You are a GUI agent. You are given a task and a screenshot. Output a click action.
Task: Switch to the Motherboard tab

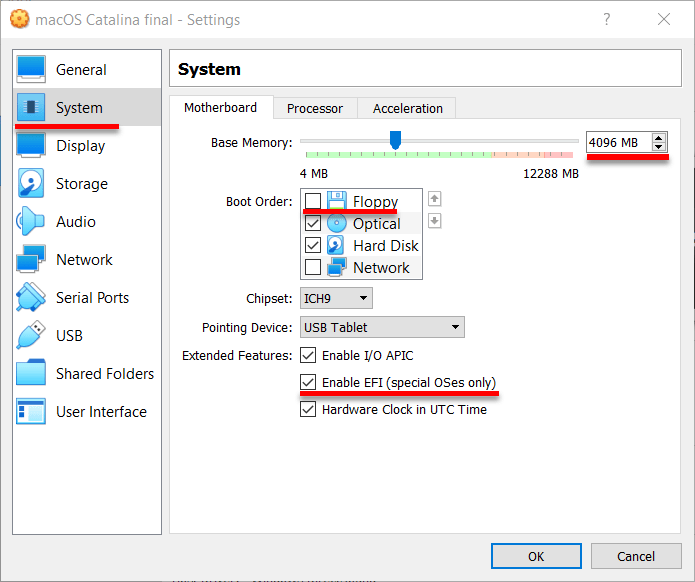pyautogui.click(x=220, y=108)
